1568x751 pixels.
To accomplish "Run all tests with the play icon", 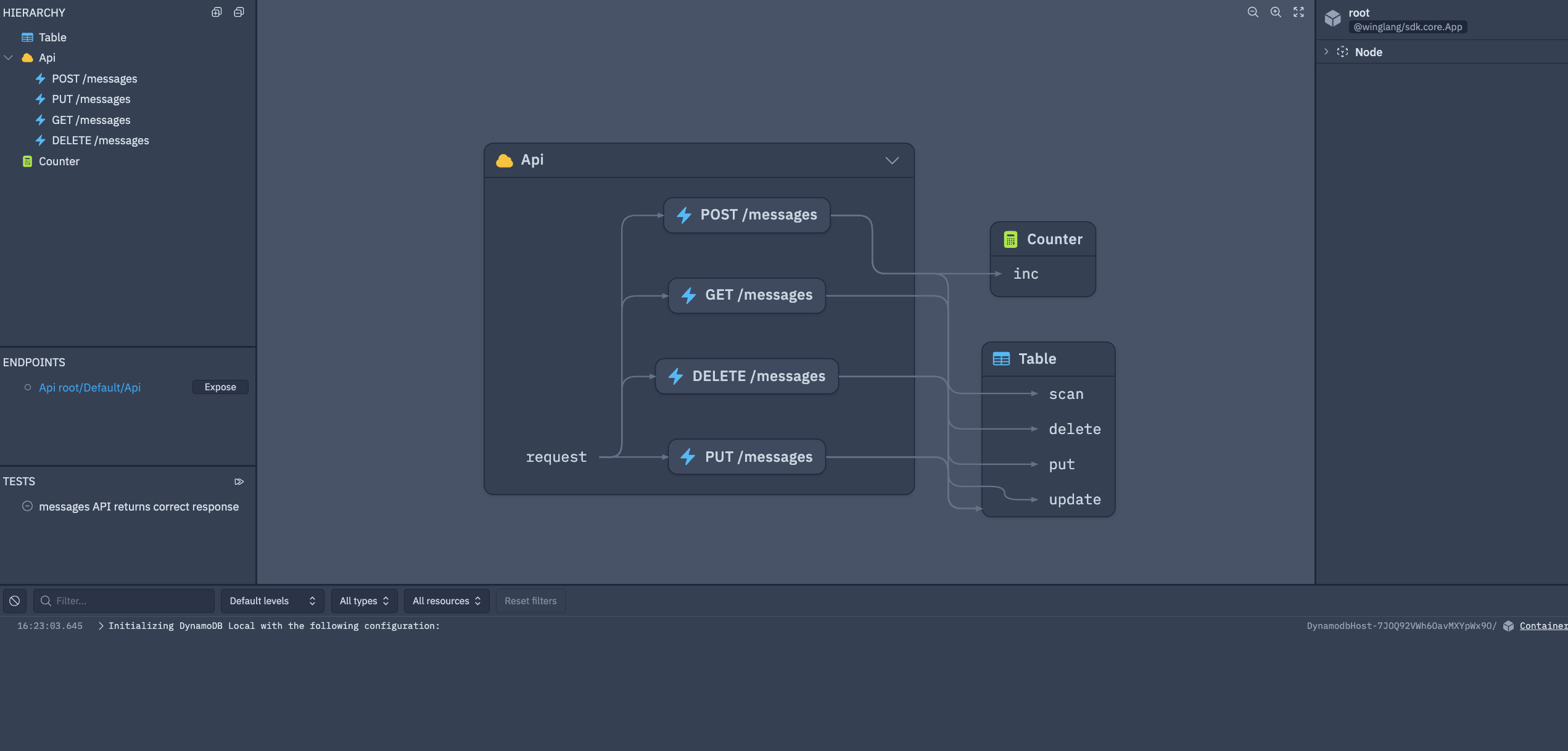I will 239,482.
